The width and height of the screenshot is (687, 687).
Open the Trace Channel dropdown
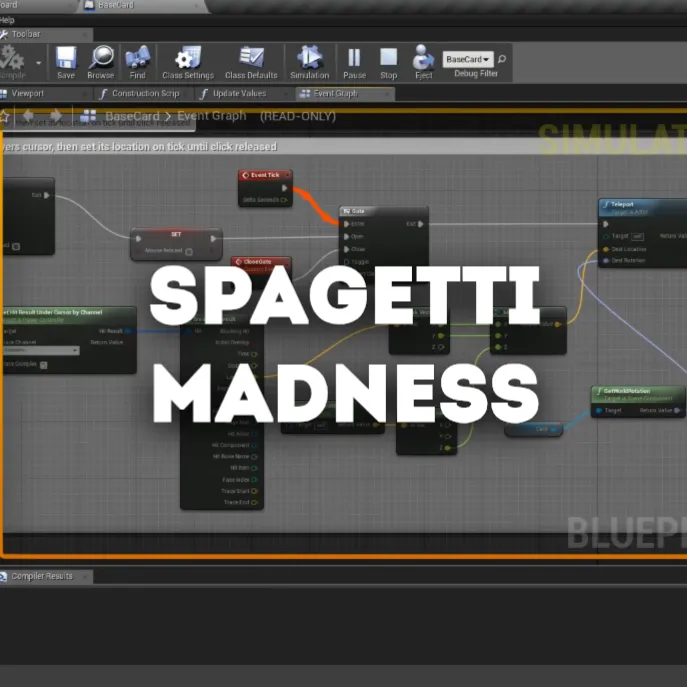click(41, 351)
